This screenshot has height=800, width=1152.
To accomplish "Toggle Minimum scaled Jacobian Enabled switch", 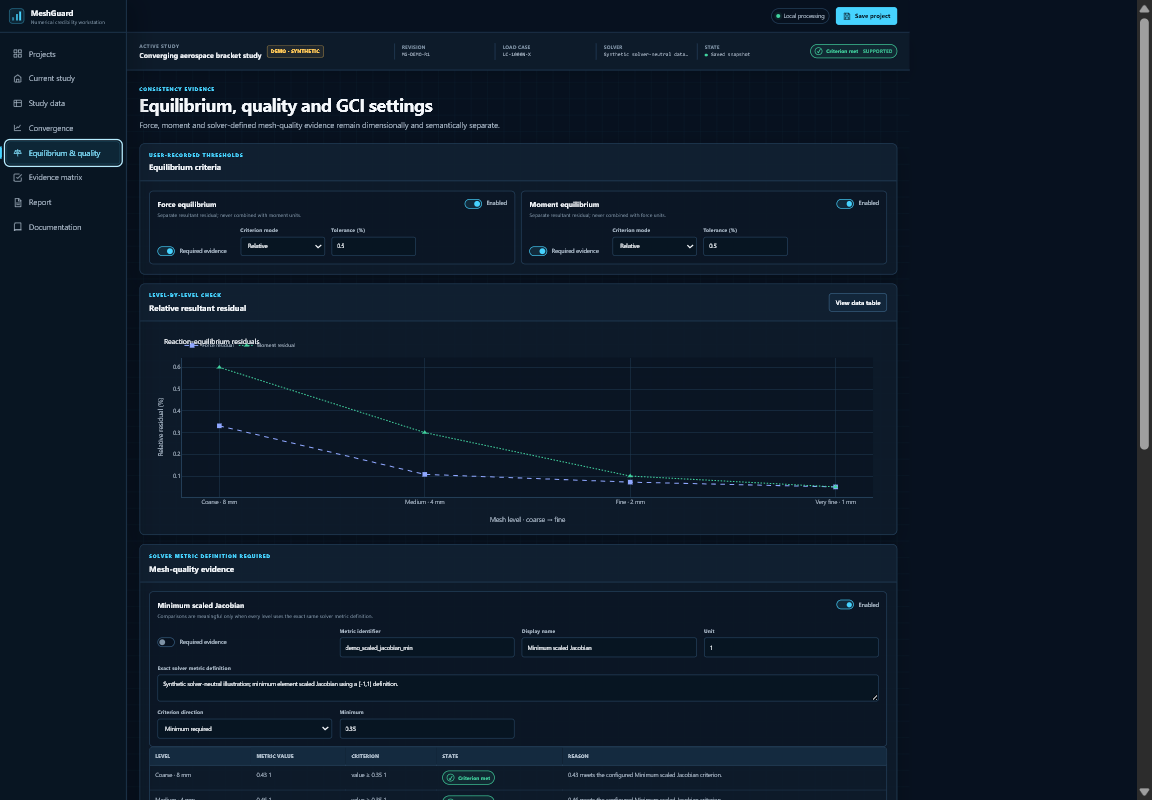I will pyautogui.click(x=845, y=605).
